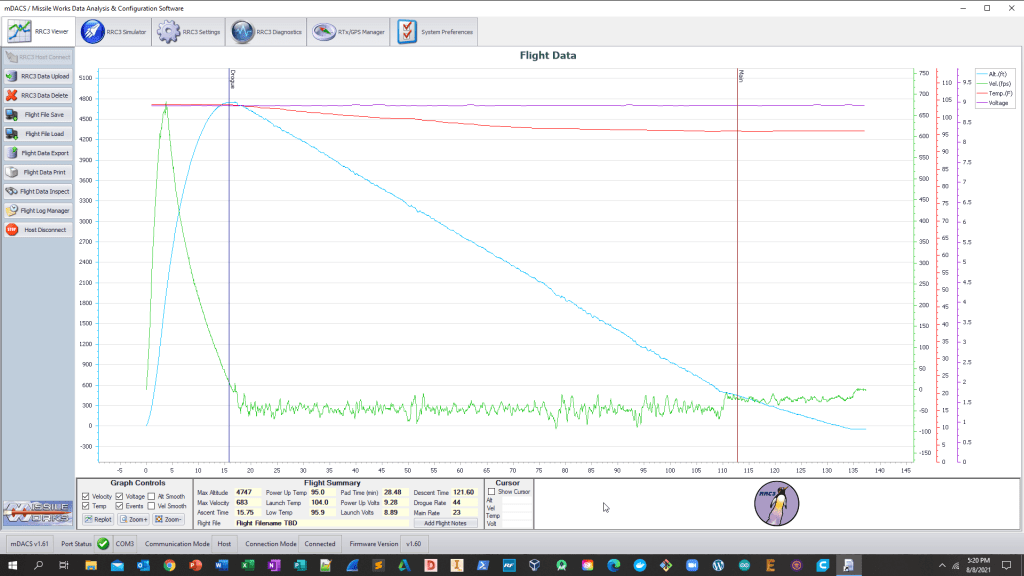Click the red Host Disconnect button

tap(38, 229)
